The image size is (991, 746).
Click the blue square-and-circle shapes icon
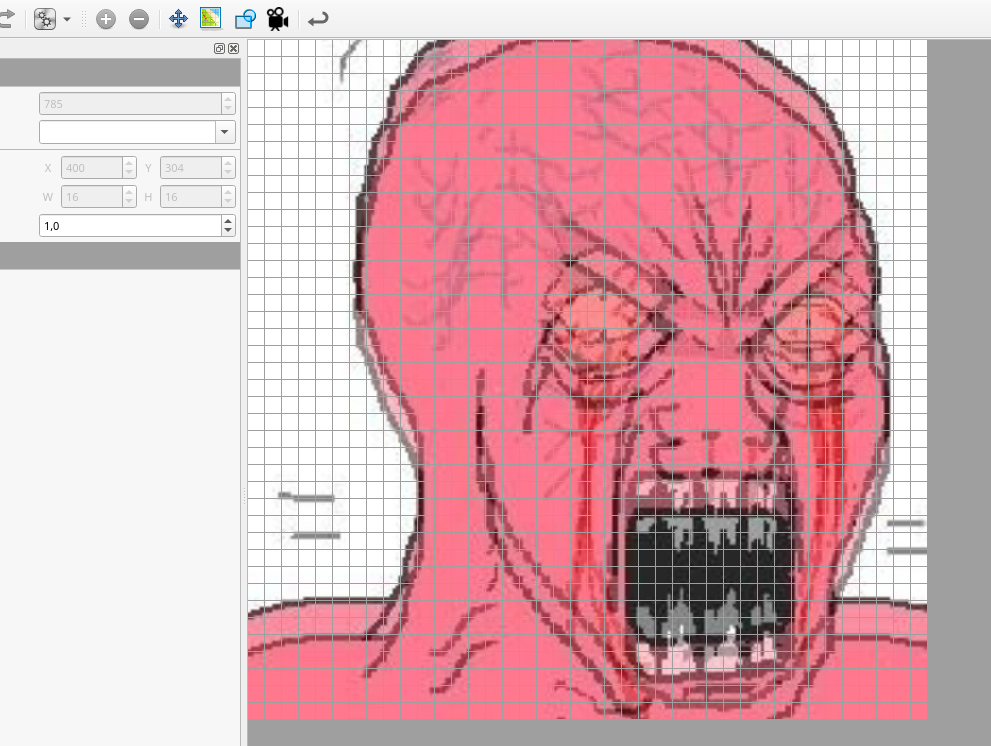tap(245, 19)
